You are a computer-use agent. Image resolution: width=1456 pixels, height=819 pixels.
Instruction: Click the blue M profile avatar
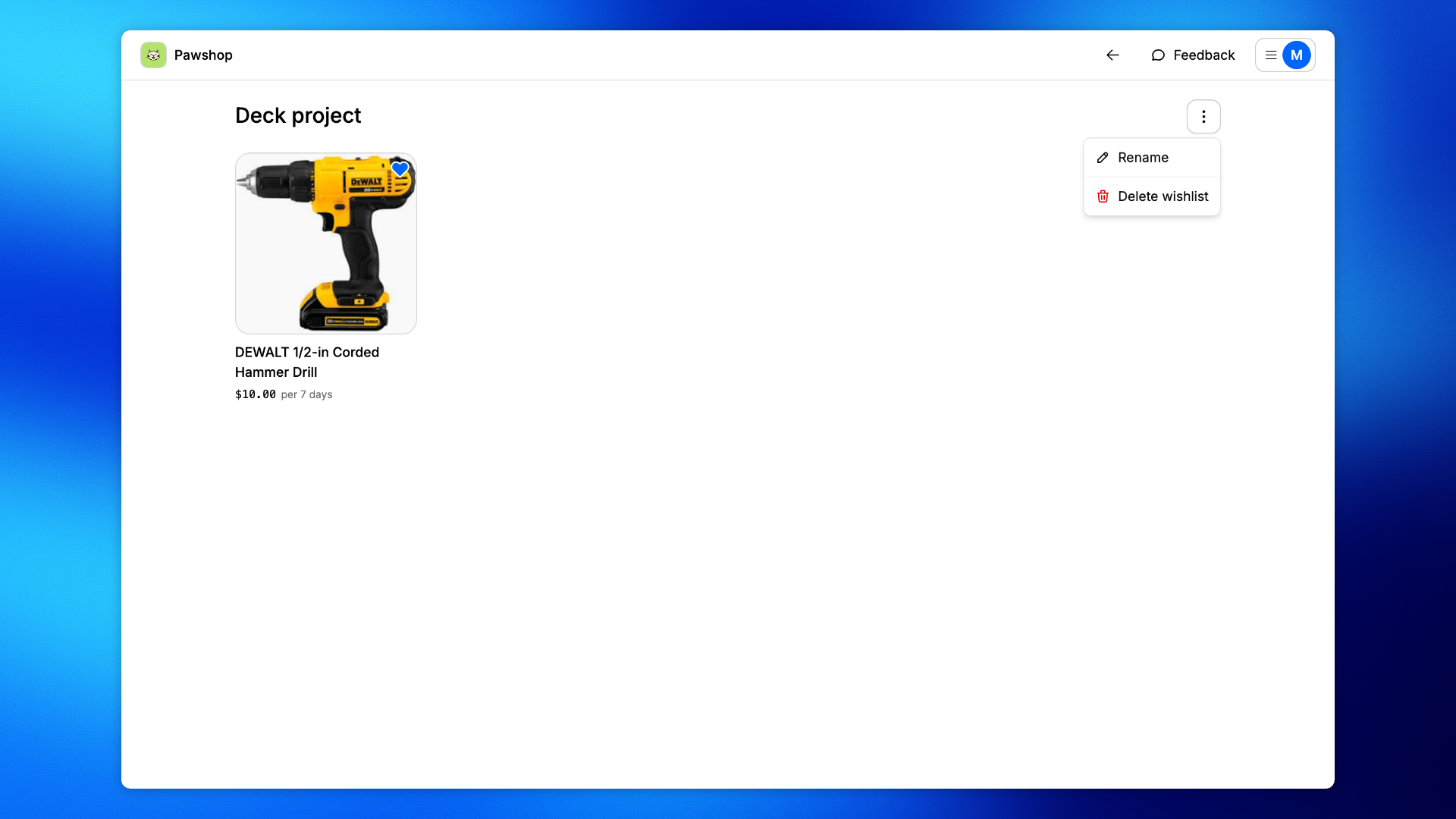click(x=1297, y=55)
